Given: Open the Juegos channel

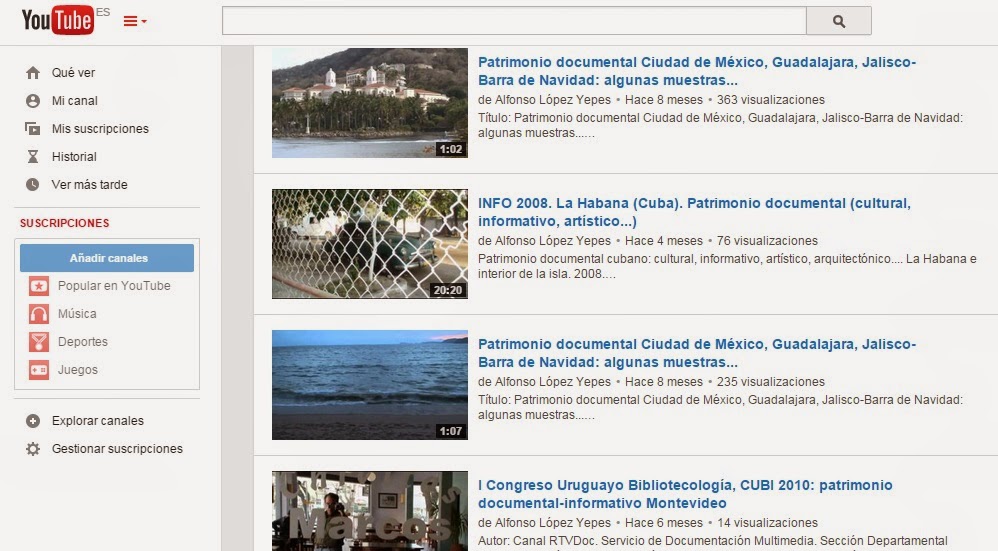Looking at the screenshot, I should point(78,370).
